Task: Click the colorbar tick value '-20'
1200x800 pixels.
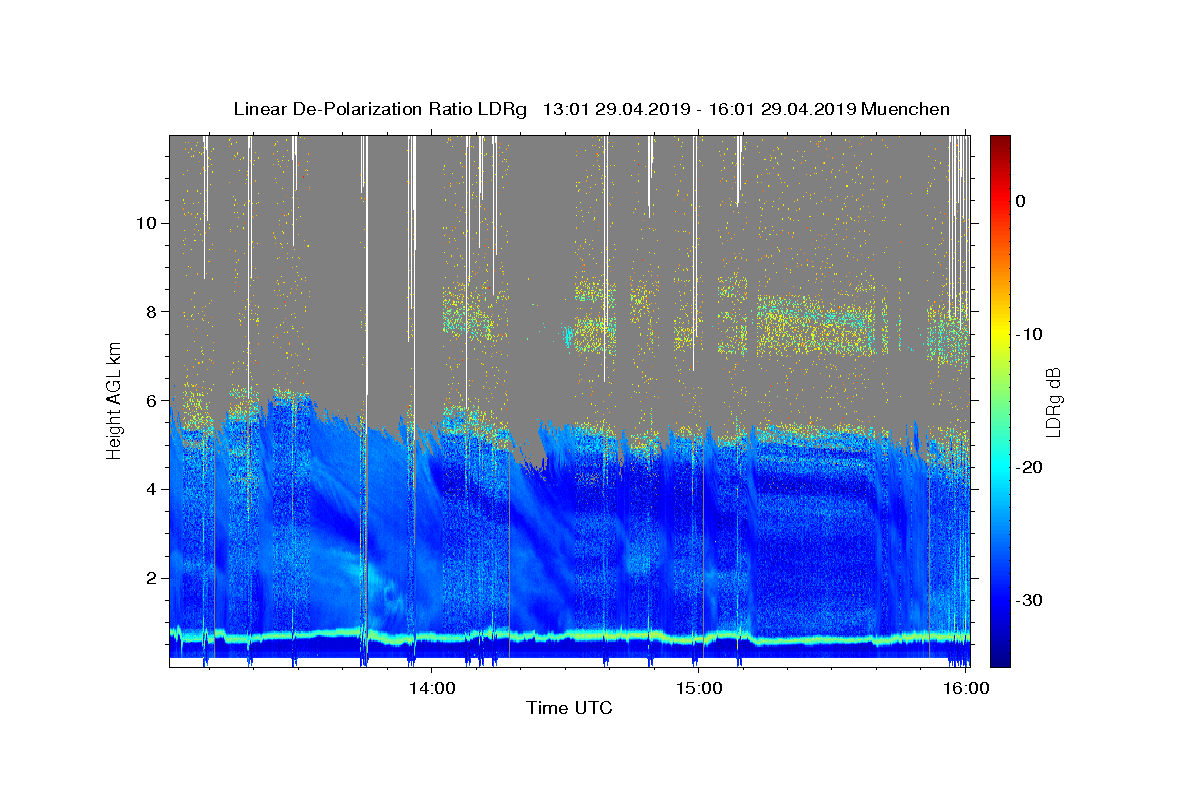Action: (1030, 467)
